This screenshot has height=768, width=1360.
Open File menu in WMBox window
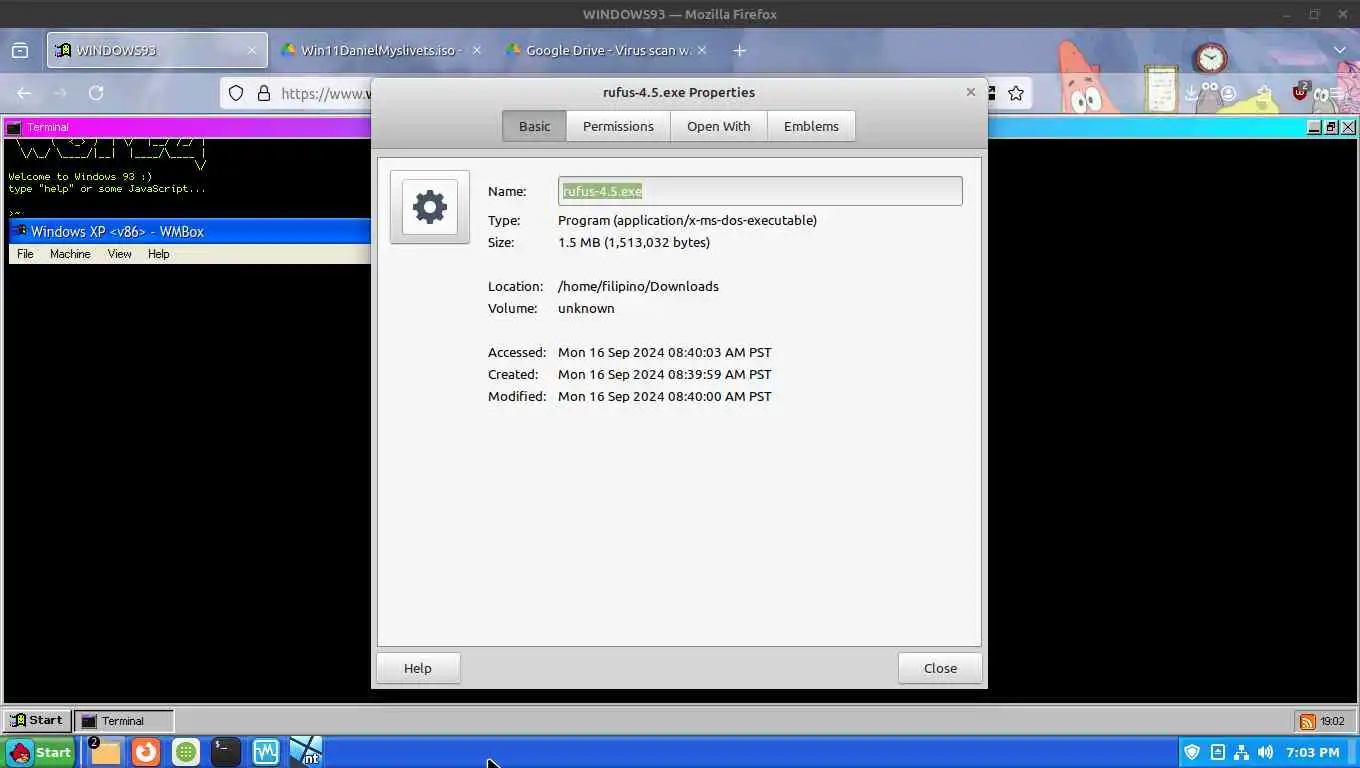[25, 254]
